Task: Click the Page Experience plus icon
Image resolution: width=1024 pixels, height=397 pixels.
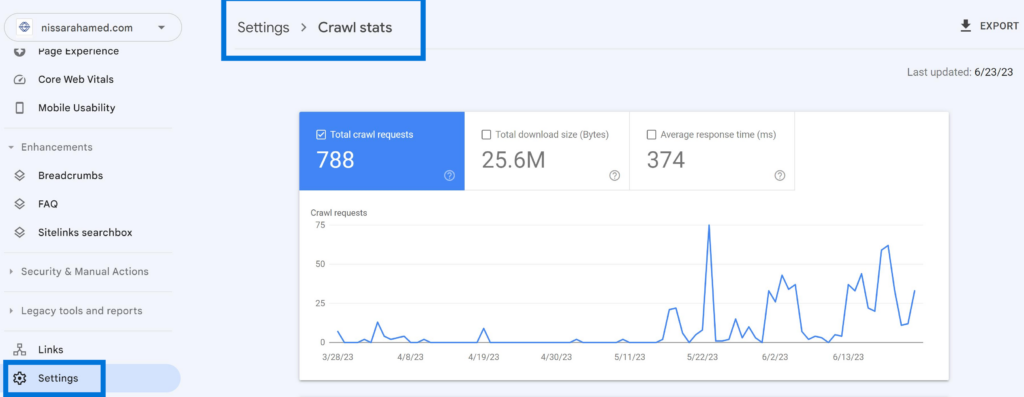Action: [20, 51]
